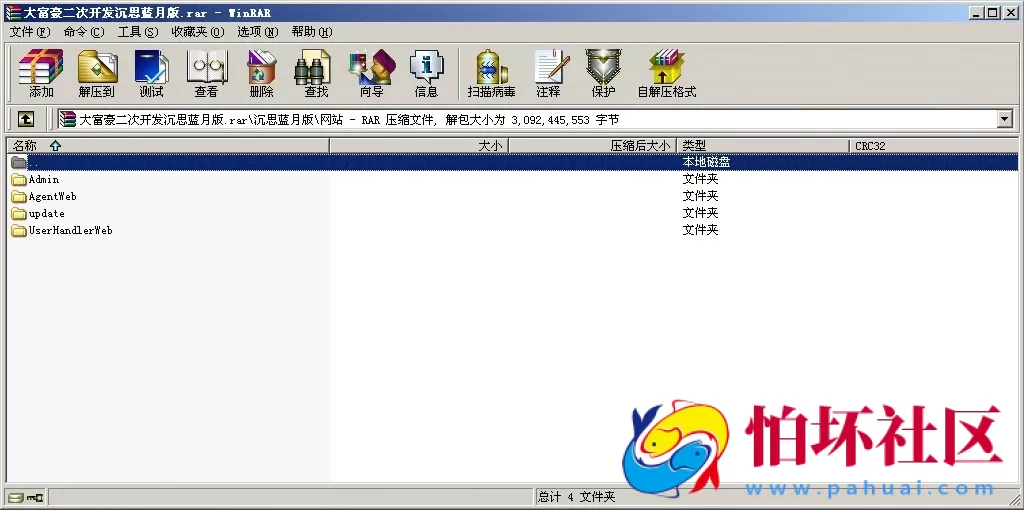Select the 'update' folder name text
Image resolution: width=1024 pixels, height=510 pixels.
click(x=46, y=214)
